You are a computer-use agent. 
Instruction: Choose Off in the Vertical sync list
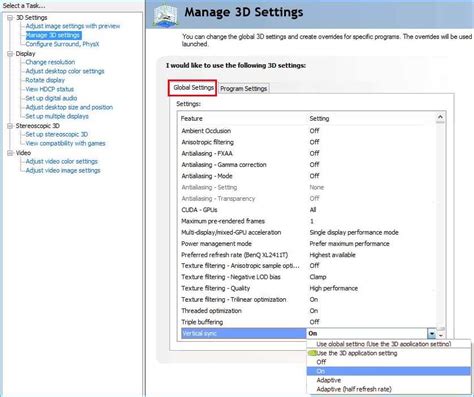click(321, 362)
